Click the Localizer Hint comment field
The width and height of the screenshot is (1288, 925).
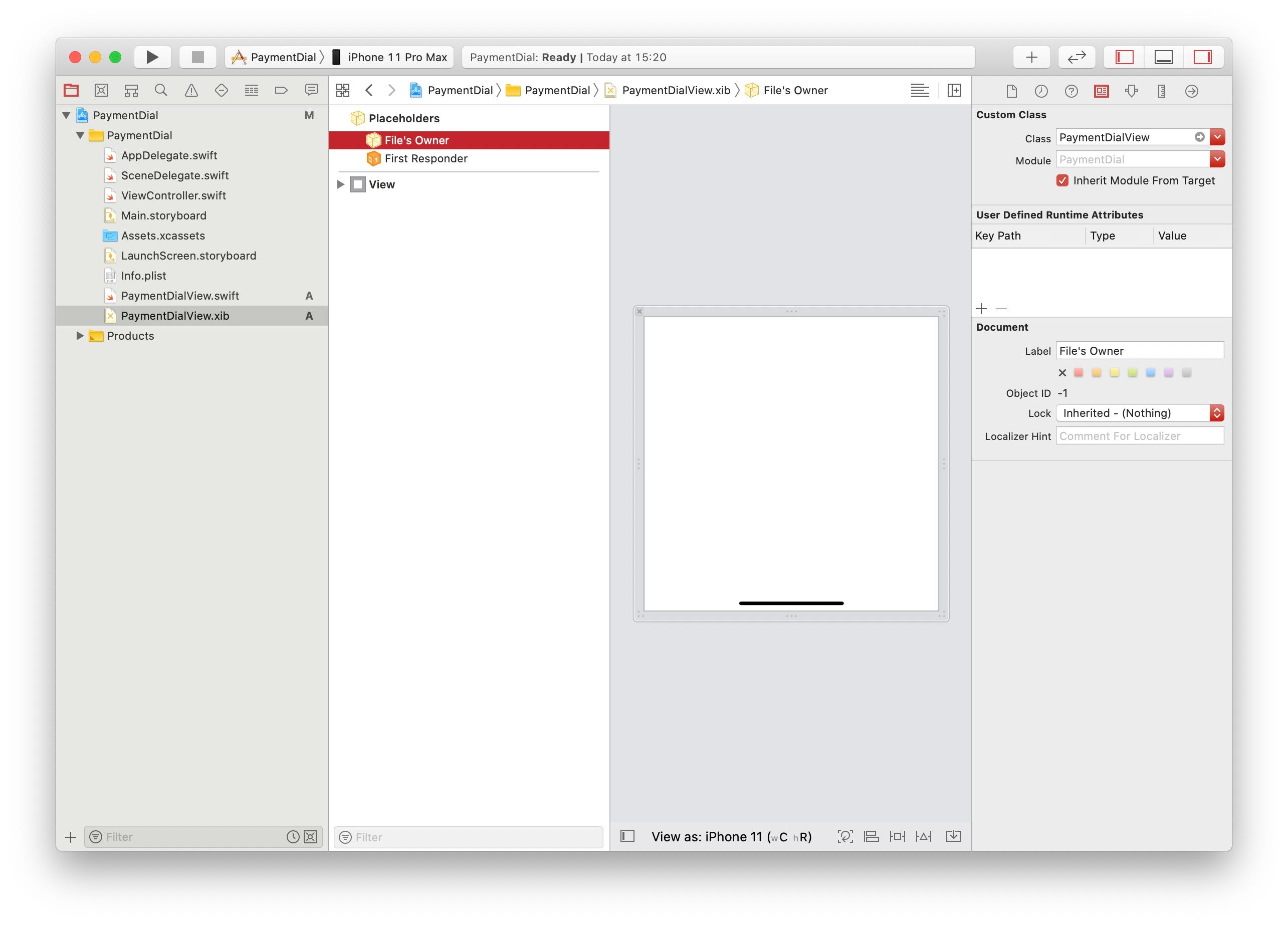coord(1139,436)
